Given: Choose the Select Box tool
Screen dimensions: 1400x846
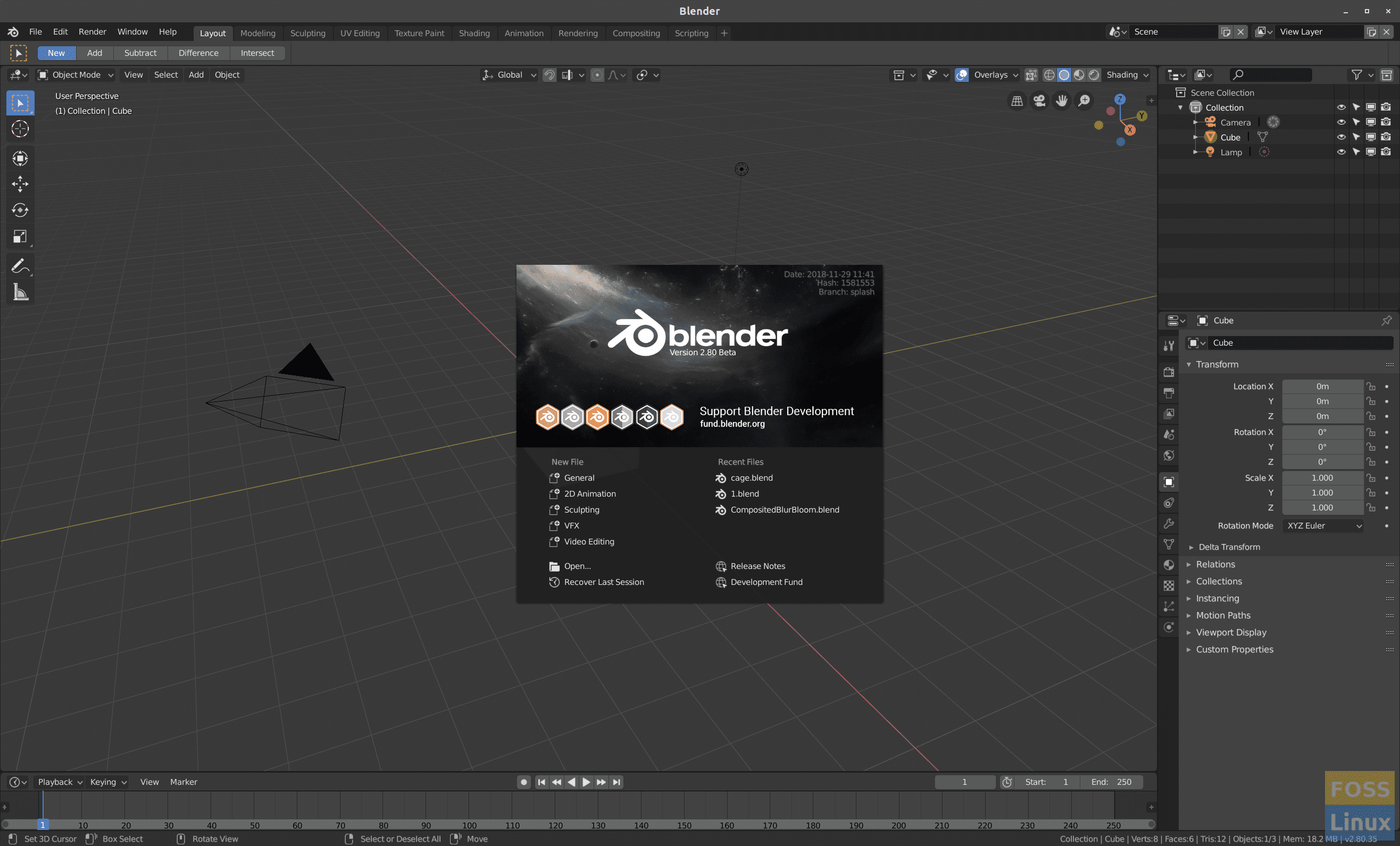Looking at the screenshot, I should click(x=20, y=103).
